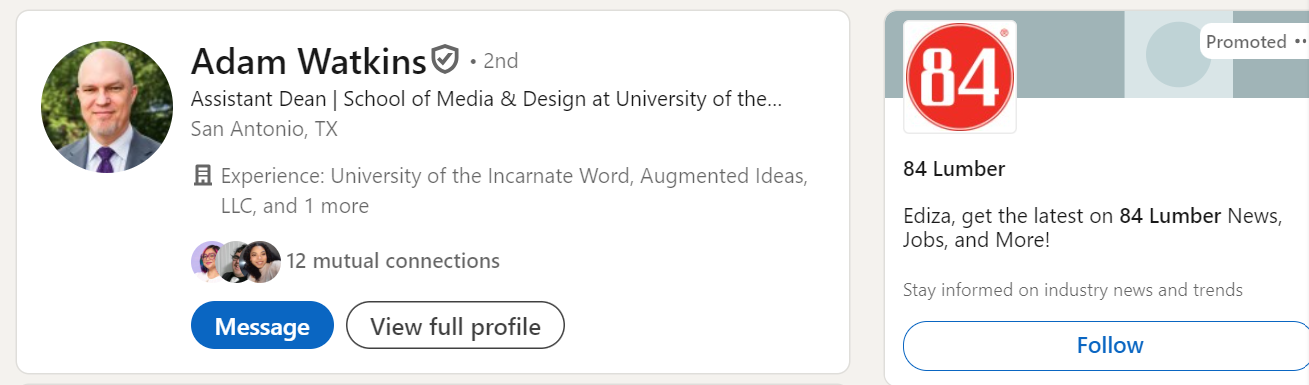
Task: Select the 84 Lumber red logo
Action: tap(960, 77)
